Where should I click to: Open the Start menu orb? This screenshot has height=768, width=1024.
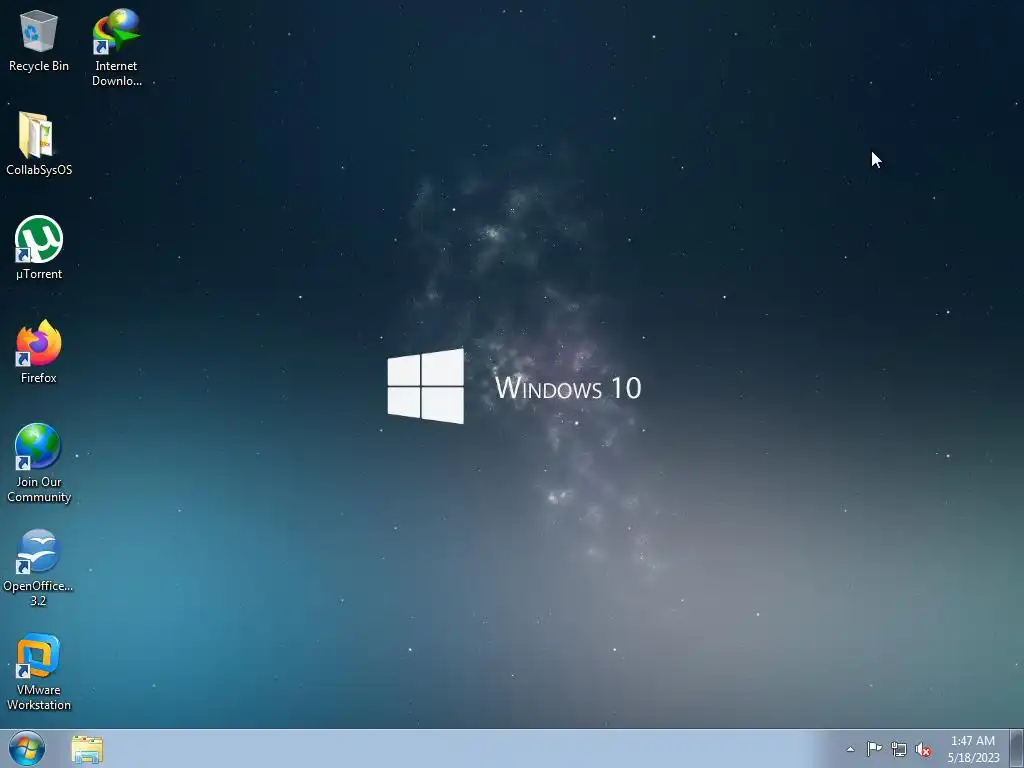(x=27, y=748)
